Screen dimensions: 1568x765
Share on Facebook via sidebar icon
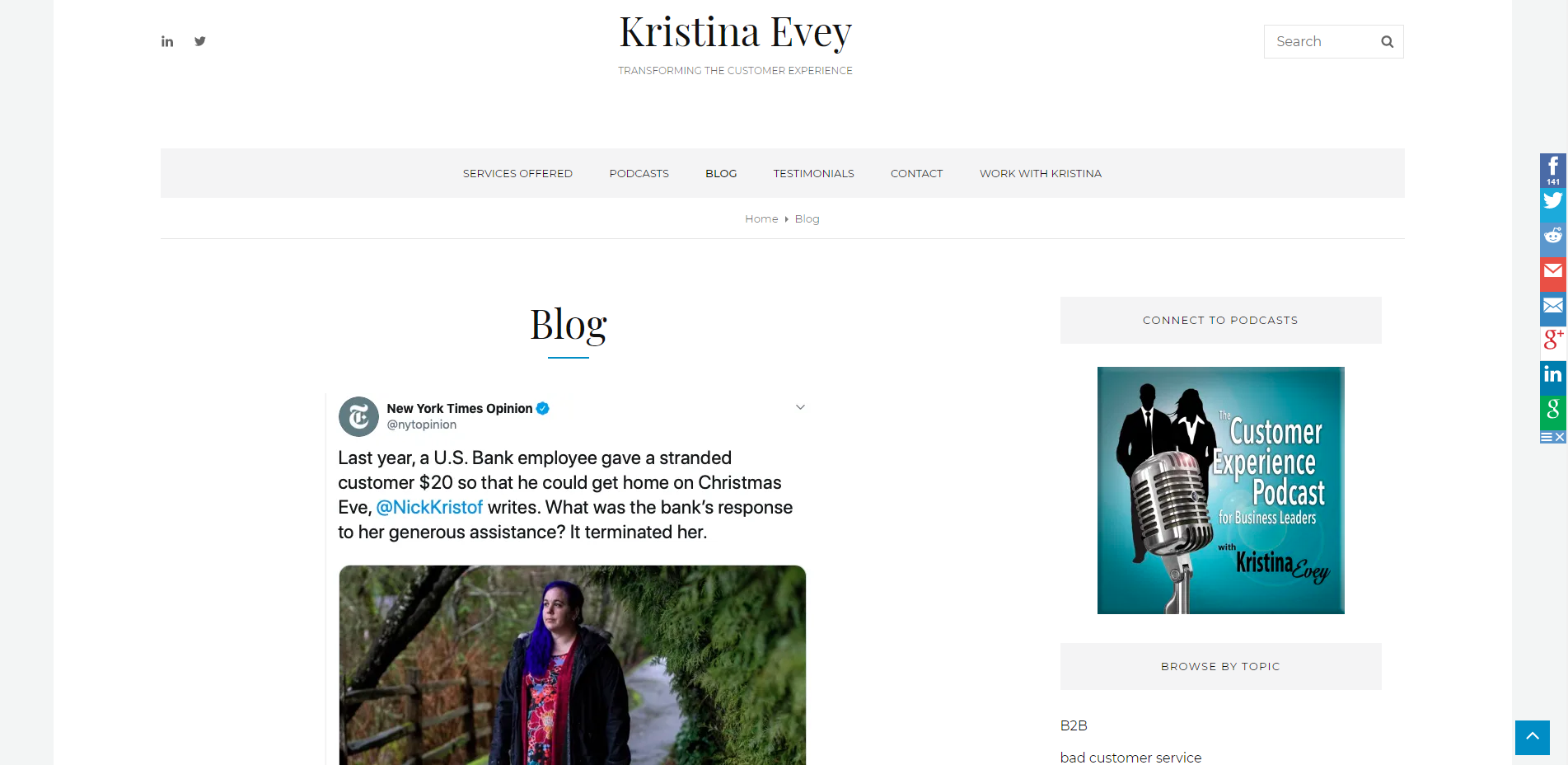[1553, 170]
